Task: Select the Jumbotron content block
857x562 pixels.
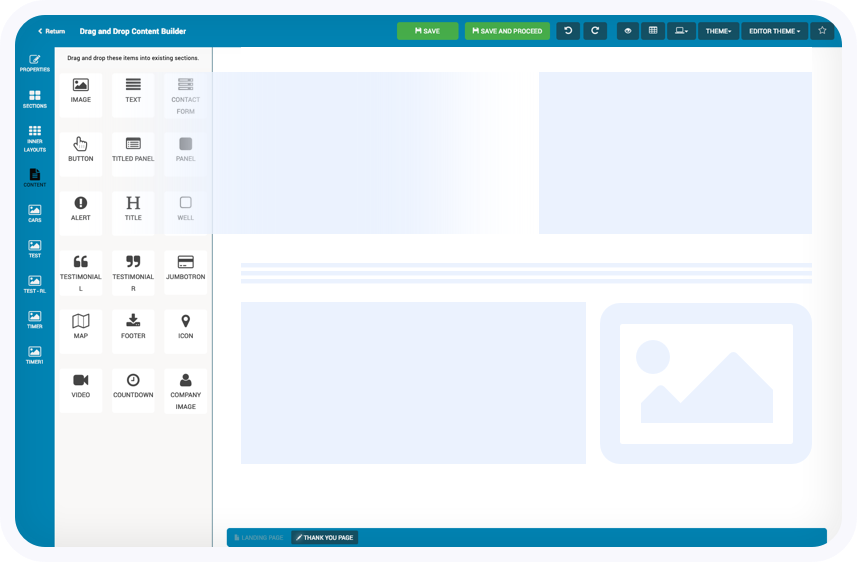Action: click(x=185, y=268)
